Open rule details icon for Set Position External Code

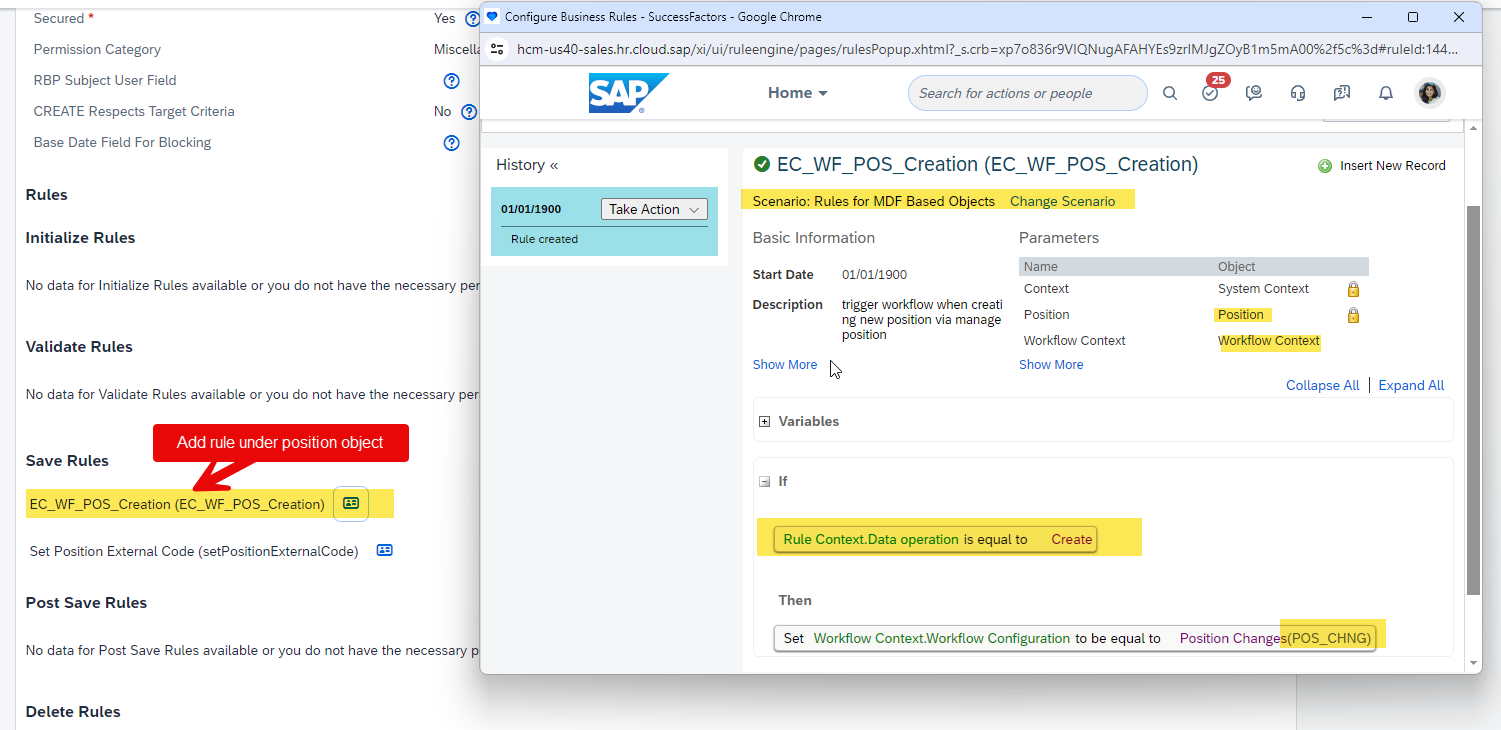(385, 550)
